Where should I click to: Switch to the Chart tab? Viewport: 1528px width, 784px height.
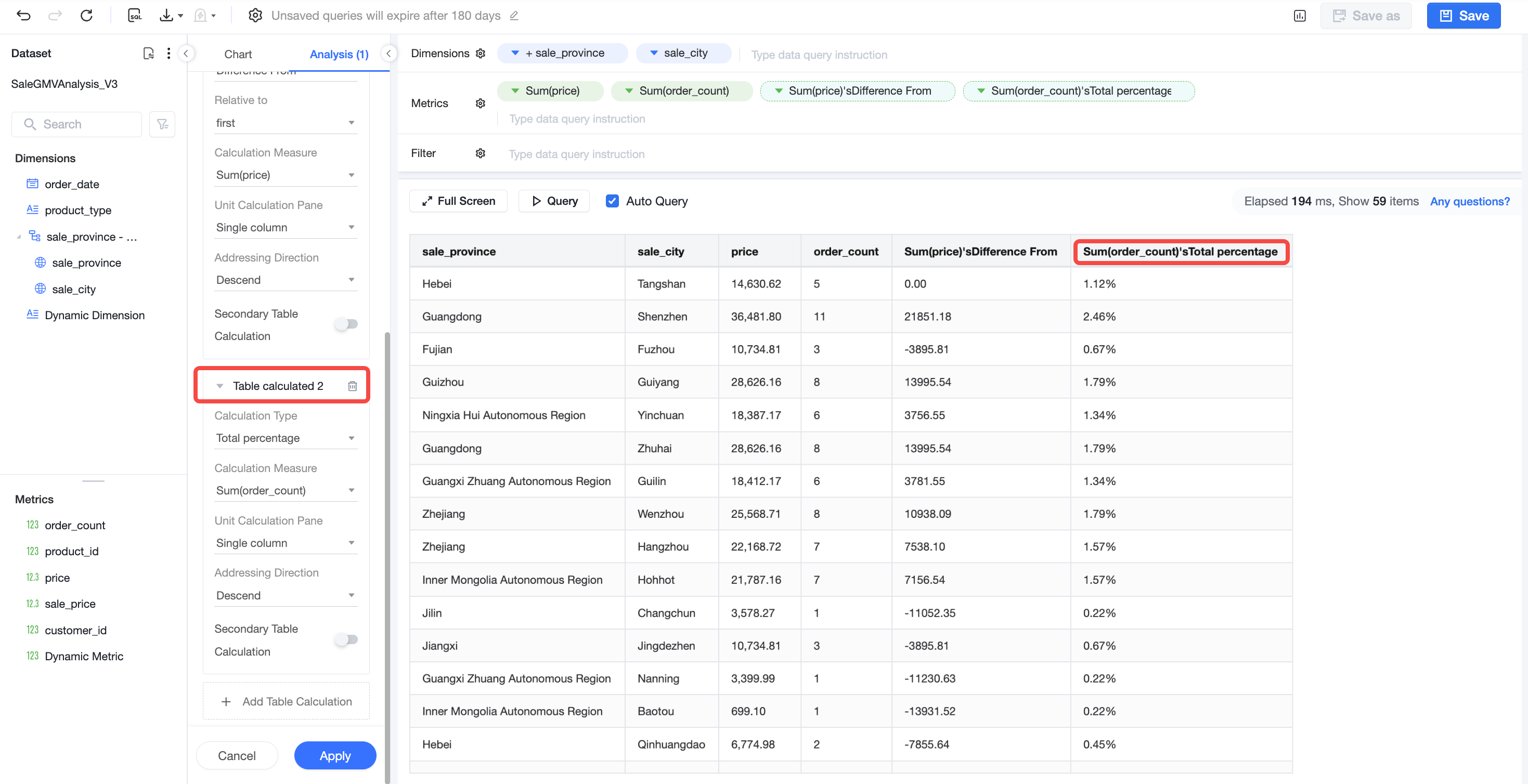click(x=238, y=54)
